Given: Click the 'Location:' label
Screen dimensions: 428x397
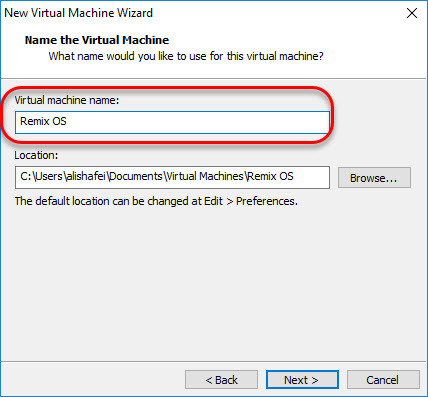Looking at the screenshot, I should [36, 155].
